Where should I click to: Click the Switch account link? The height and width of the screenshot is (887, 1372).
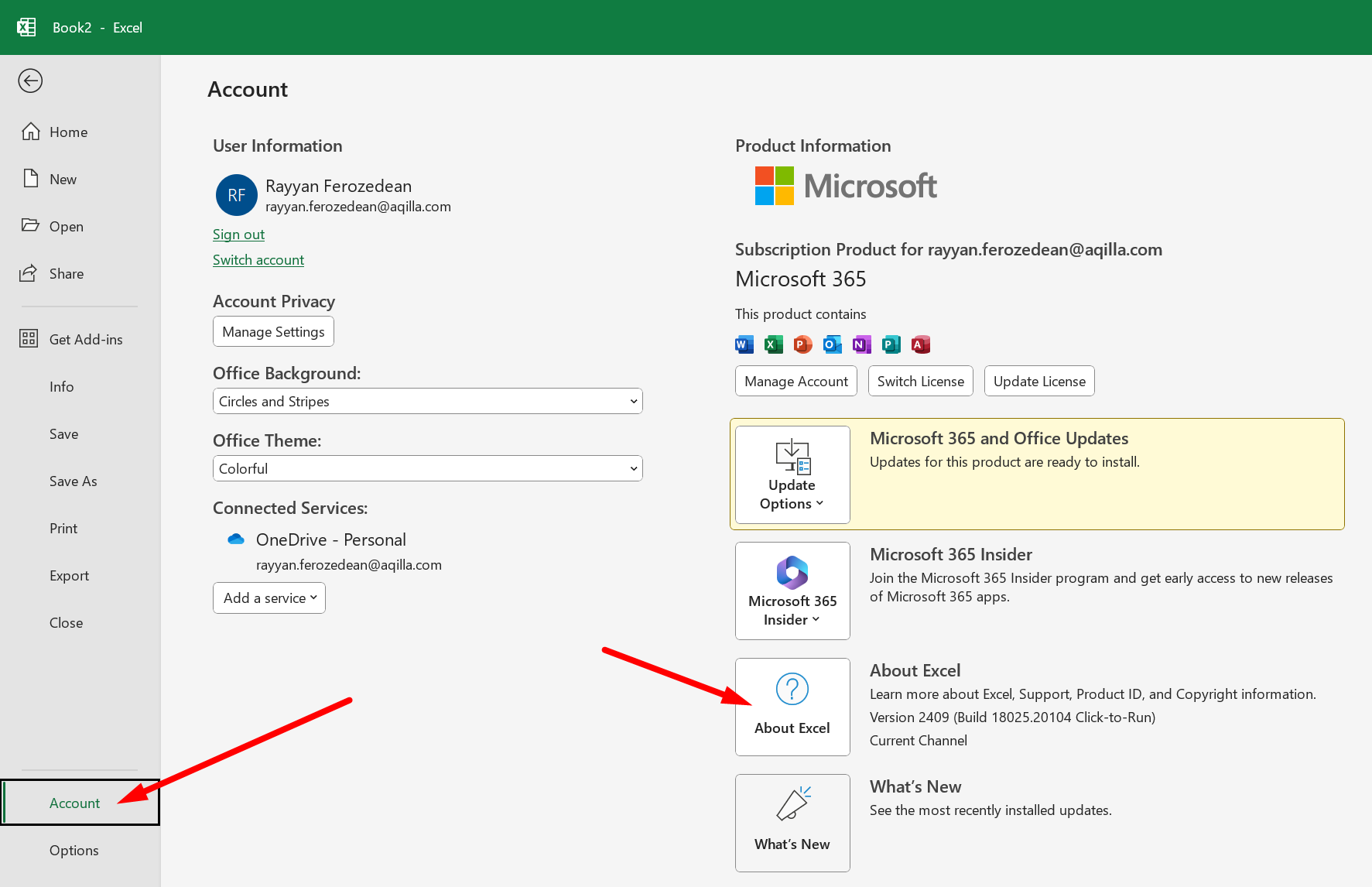[258, 259]
